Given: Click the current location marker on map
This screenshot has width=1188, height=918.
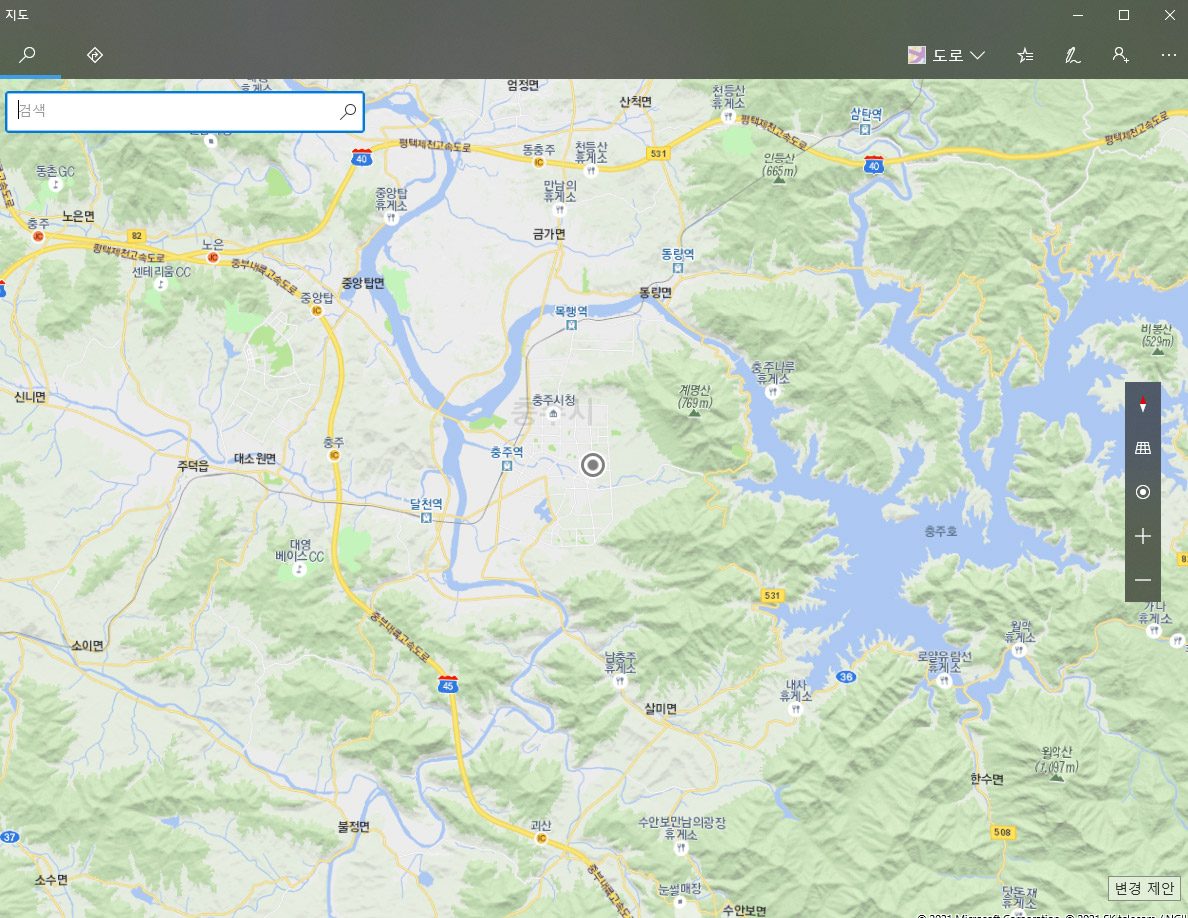Looking at the screenshot, I should [592, 464].
